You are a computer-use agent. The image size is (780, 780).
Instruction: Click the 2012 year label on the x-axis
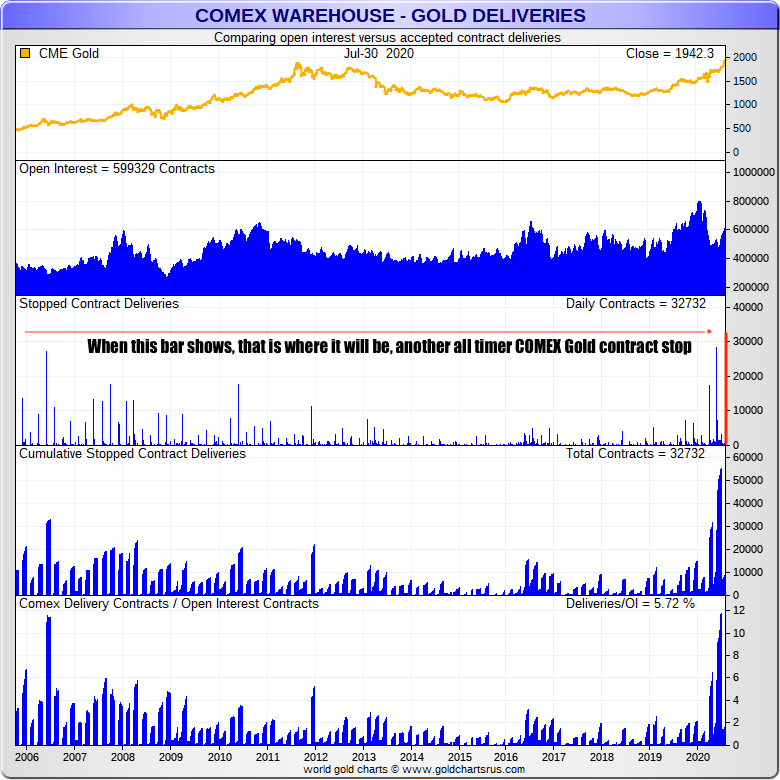(314, 757)
